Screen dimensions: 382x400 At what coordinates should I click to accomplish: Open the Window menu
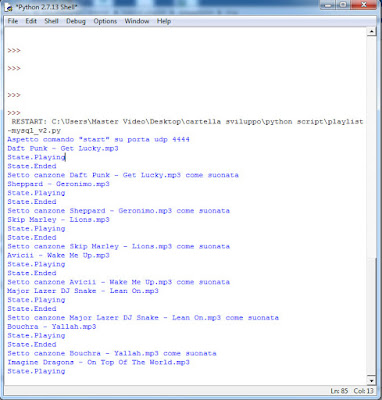click(137, 21)
